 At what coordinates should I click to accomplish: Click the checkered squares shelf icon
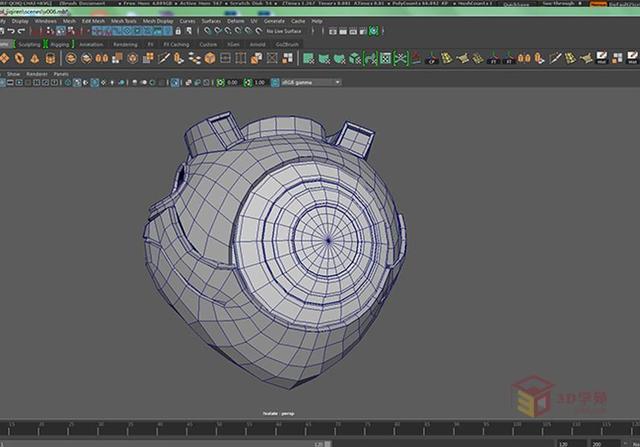[x=288, y=58]
